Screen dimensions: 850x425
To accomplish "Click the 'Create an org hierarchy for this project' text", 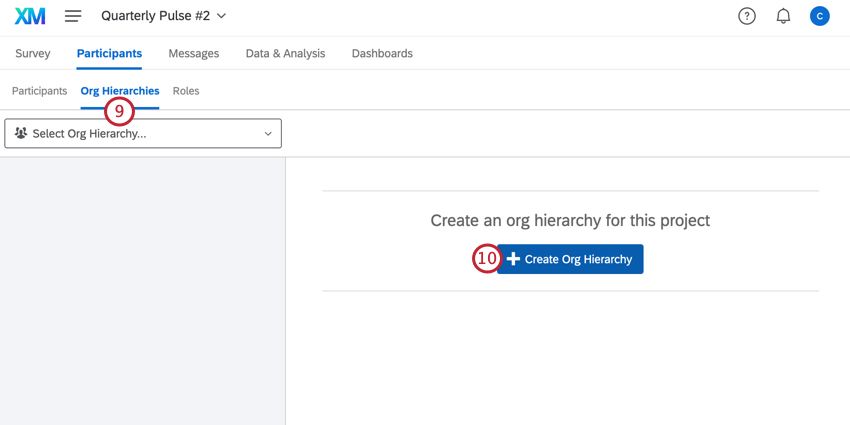I will click(x=570, y=221).
